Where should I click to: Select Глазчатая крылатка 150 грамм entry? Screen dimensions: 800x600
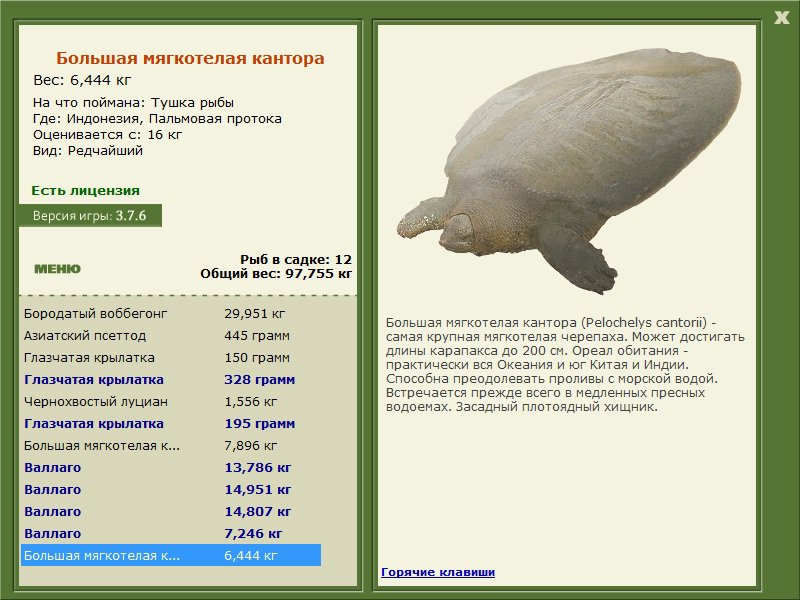(x=171, y=357)
